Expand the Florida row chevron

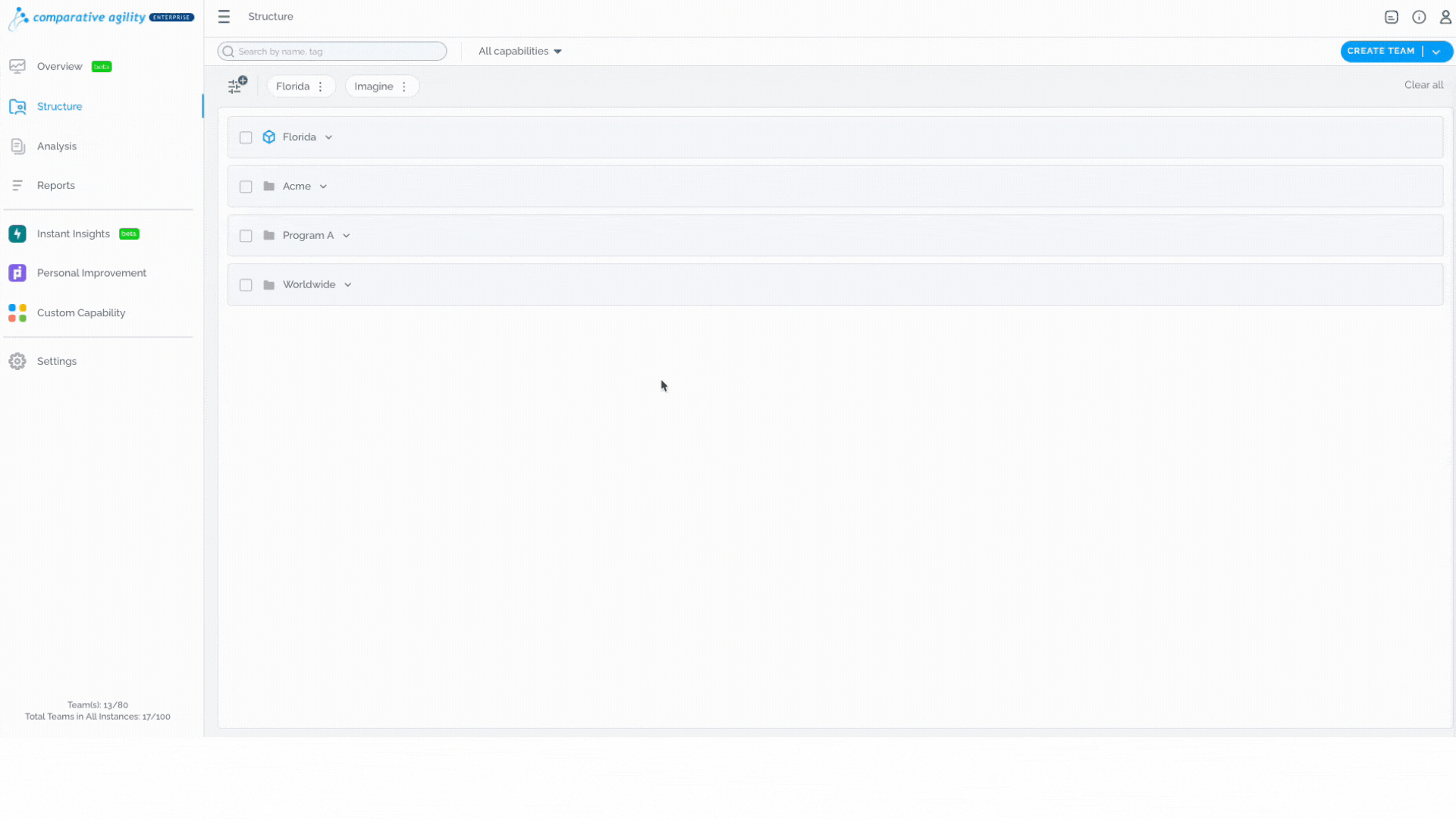(329, 138)
